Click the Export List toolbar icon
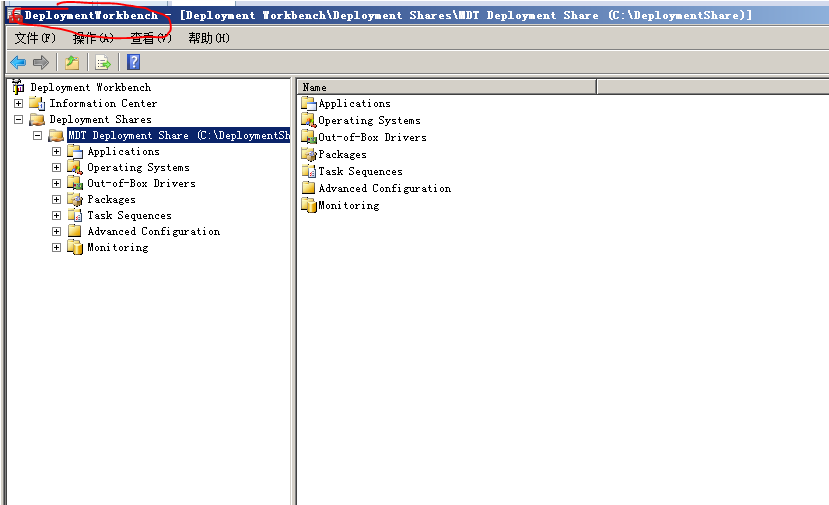This screenshot has height=505, width=829. pyautogui.click(x=103, y=62)
